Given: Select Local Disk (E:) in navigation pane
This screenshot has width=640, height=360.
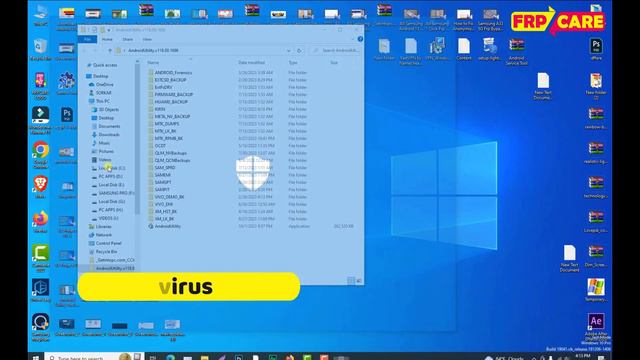Looking at the screenshot, I should pos(111,185).
